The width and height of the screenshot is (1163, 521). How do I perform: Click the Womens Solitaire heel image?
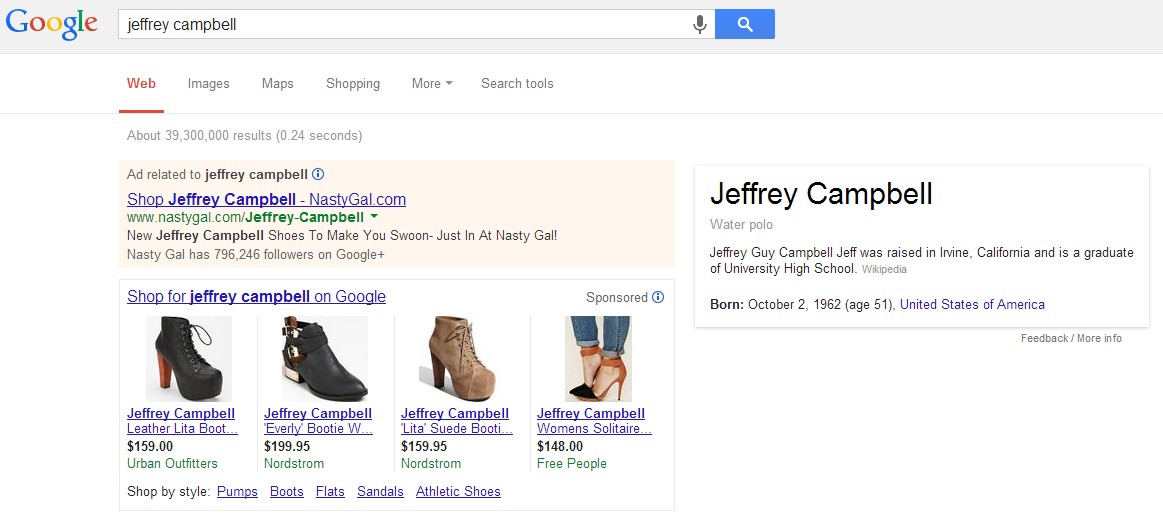coord(598,359)
